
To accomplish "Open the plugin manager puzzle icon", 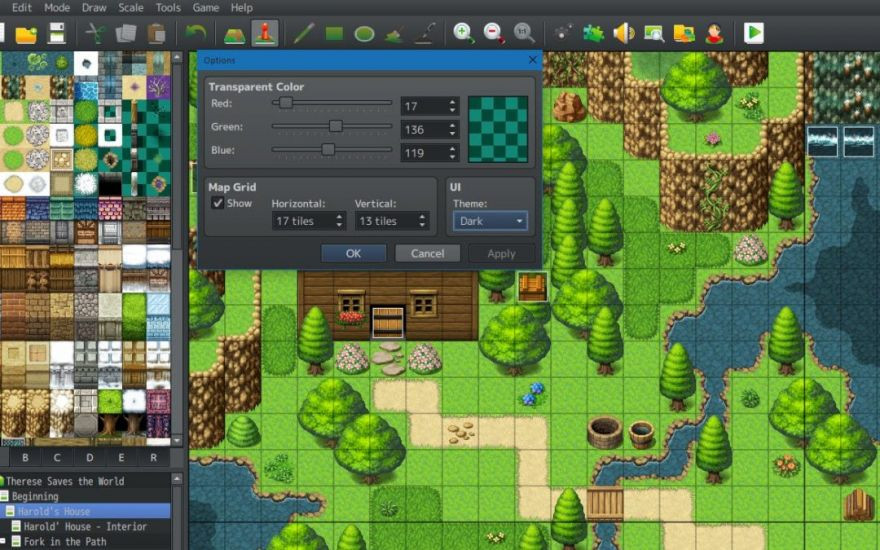I will click(593, 34).
